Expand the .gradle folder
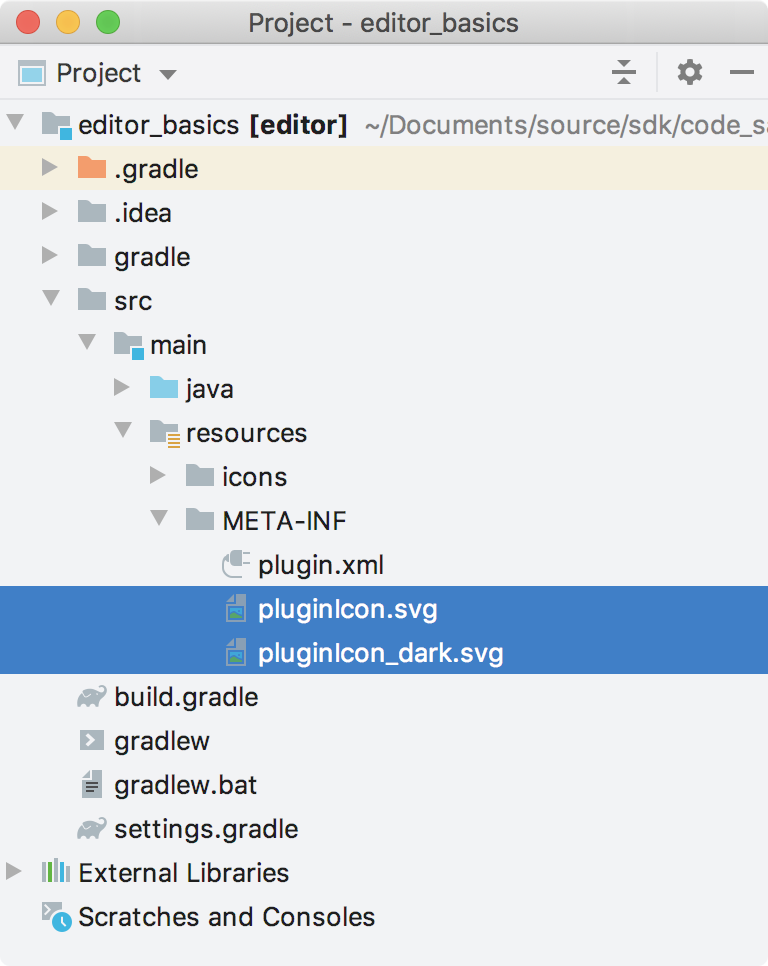Screen dimensions: 768x966 click(50, 168)
